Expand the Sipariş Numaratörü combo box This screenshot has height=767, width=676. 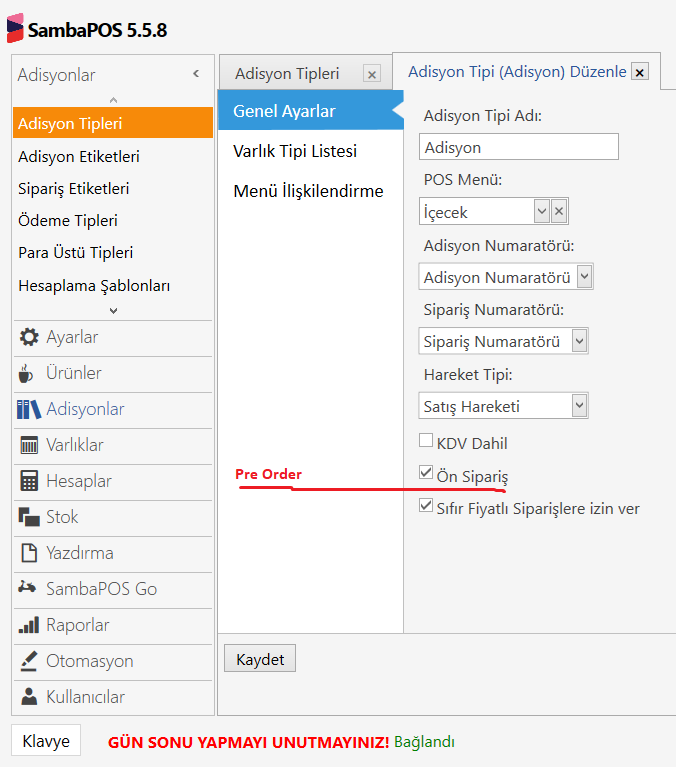[579, 341]
